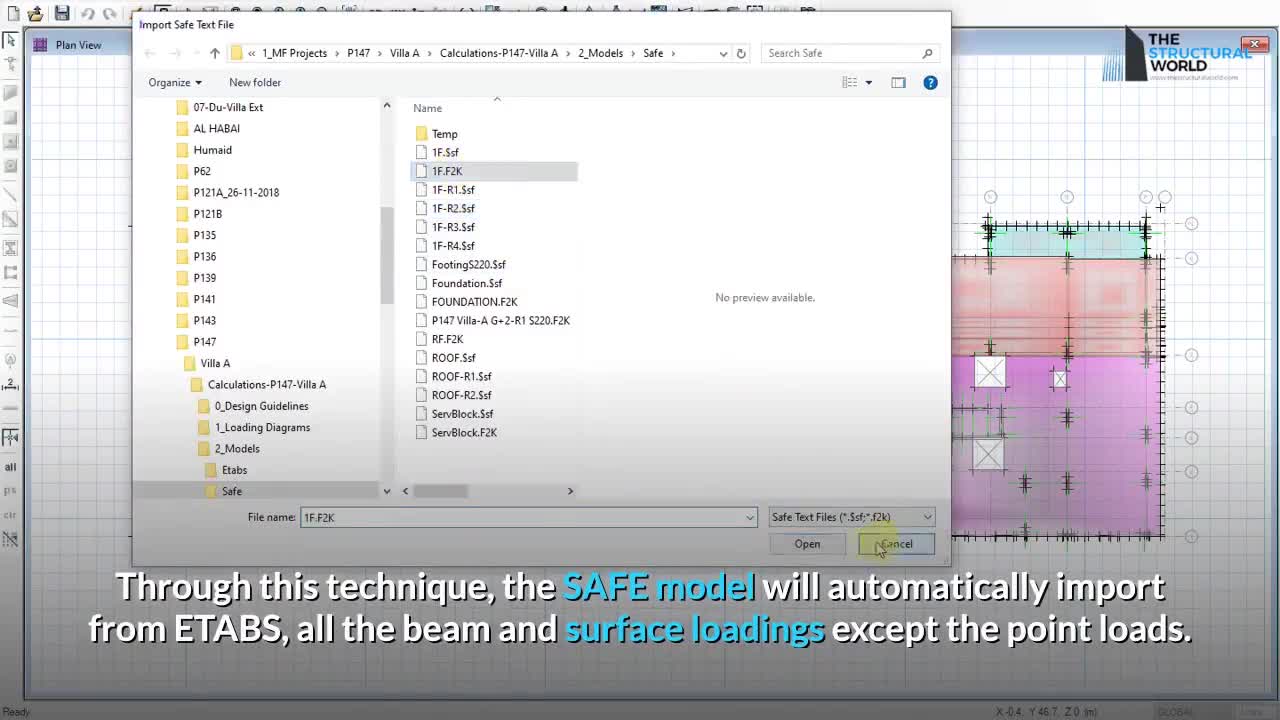
Task: Click the New Model icon in SAFE toolbar
Action: click(x=12, y=14)
